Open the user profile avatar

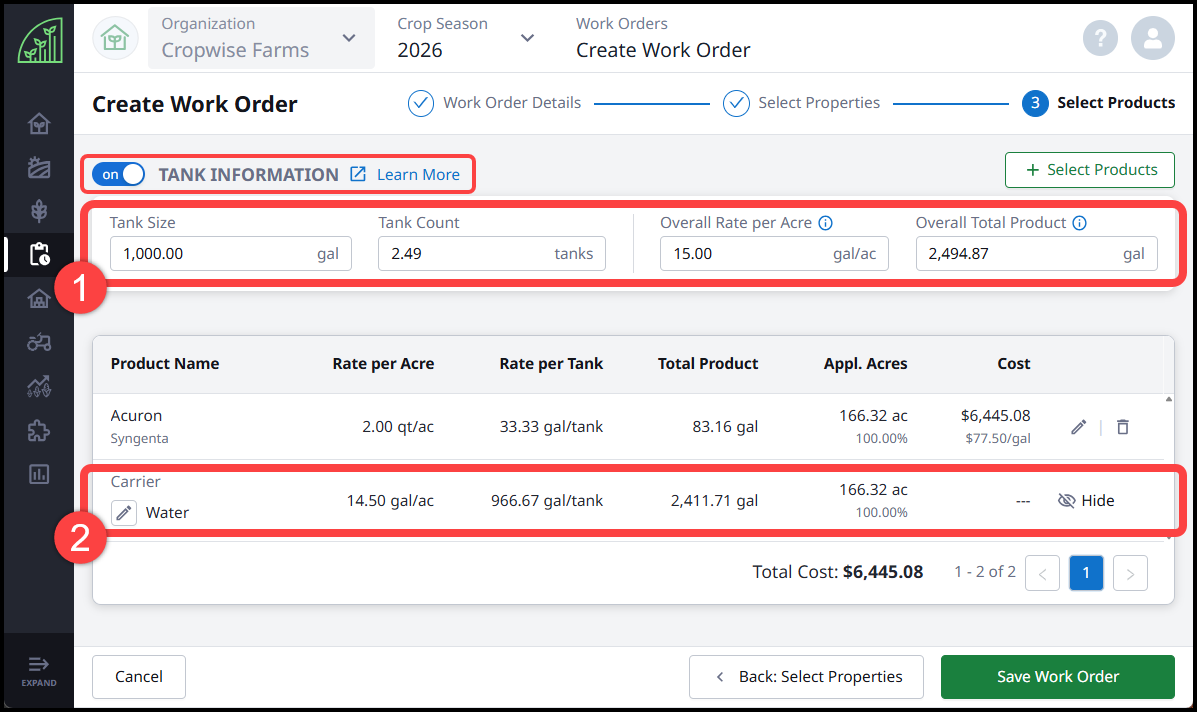coord(1153,37)
